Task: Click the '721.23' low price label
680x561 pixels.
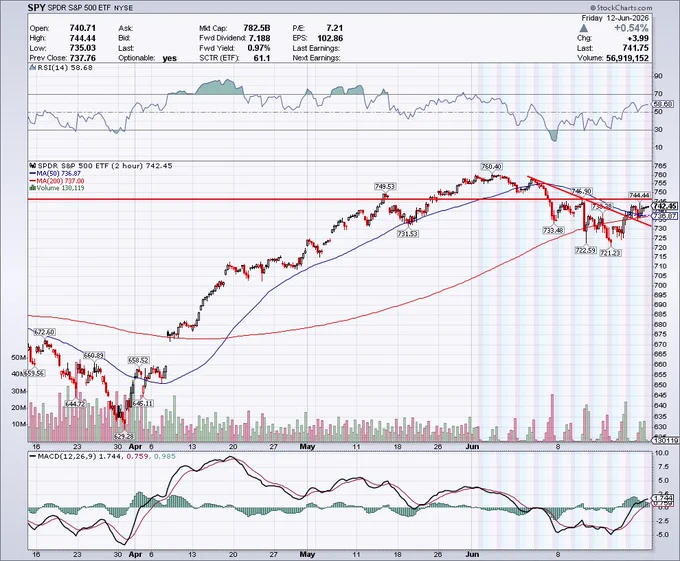Action: 610,253
